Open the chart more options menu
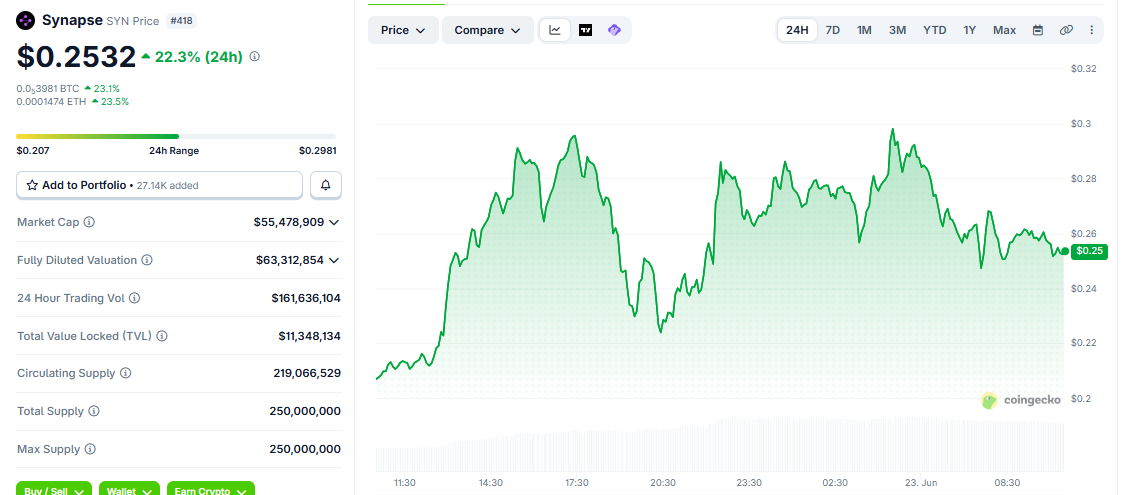Image resolution: width=1130 pixels, height=495 pixels. 1092,30
